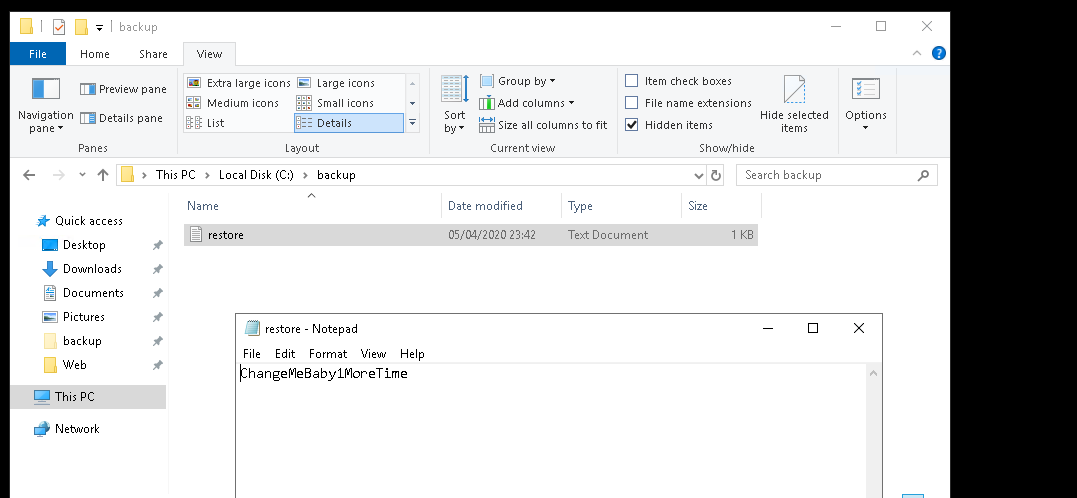Screen dimensions: 1077x498
Task: Uncheck the Hidden items checkbox
Action: [632, 125]
